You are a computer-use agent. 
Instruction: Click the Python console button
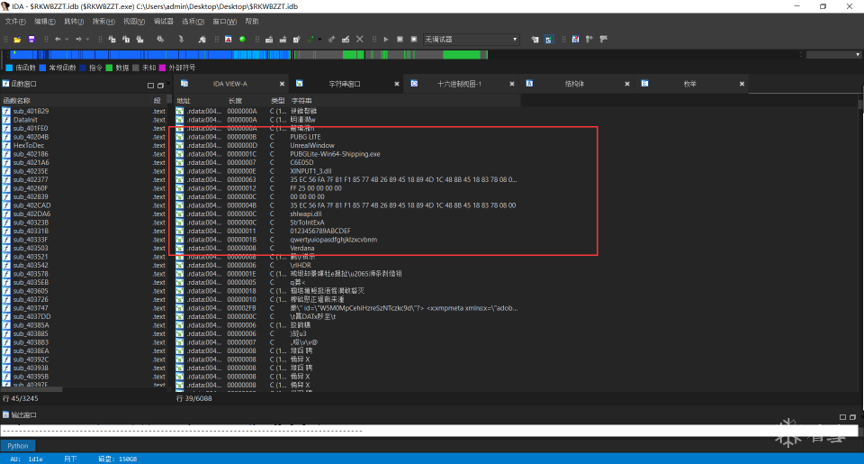point(18,446)
